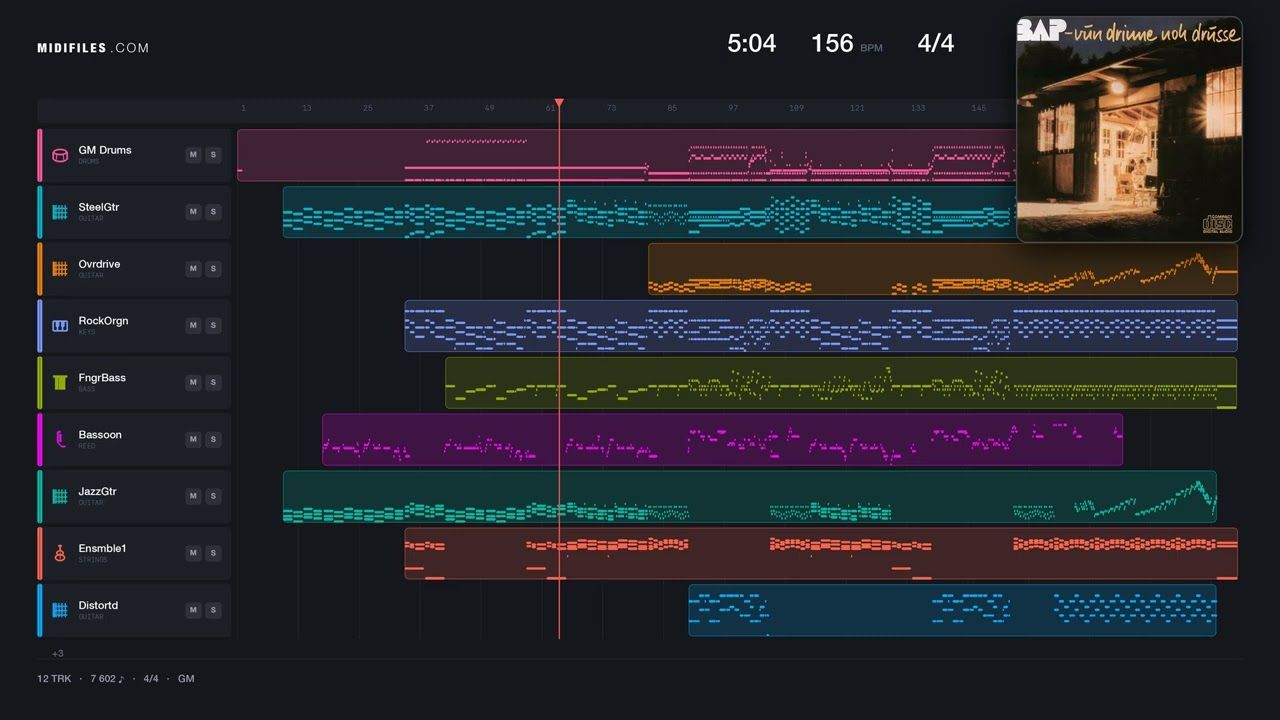Select the SteelGtr guitar fretboard icon
Image resolution: width=1280 pixels, height=720 pixels.
coord(60,212)
